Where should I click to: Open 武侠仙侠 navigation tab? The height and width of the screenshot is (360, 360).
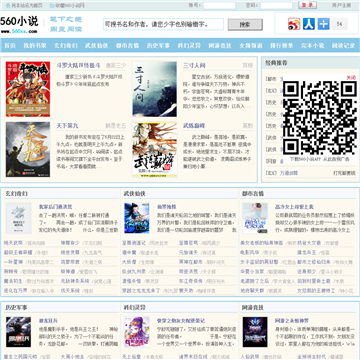[96, 46]
